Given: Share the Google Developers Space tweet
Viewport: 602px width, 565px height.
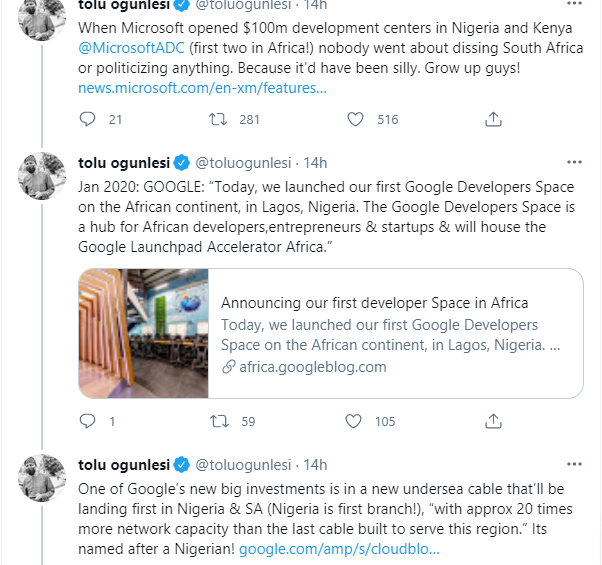Looking at the screenshot, I should (493, 421).
